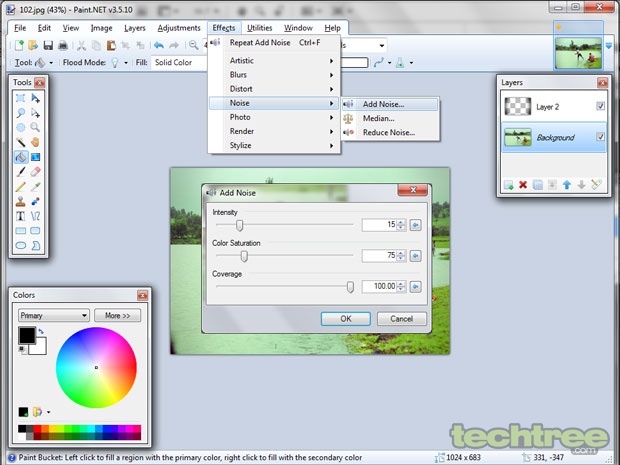Select the Magic Wand tool
Image resolution: width=620 pixels, height=465 pixels.
click(21, 142)
